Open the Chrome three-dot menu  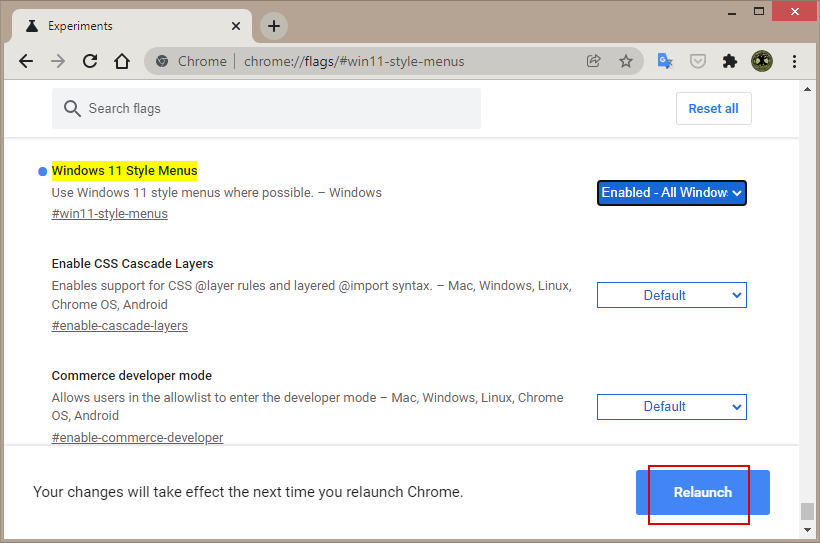(x=794, y=61)
